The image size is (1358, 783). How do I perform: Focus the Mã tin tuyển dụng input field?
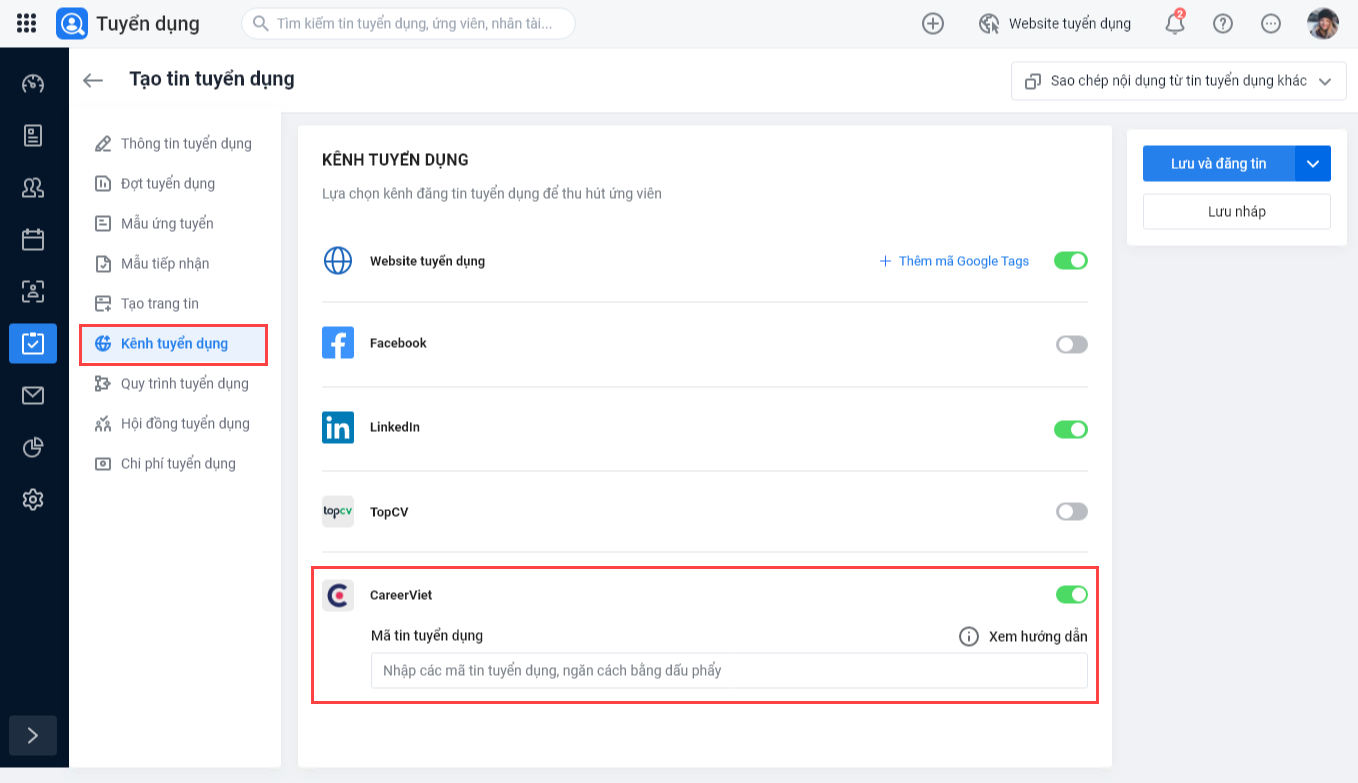(x=729, y=670)
